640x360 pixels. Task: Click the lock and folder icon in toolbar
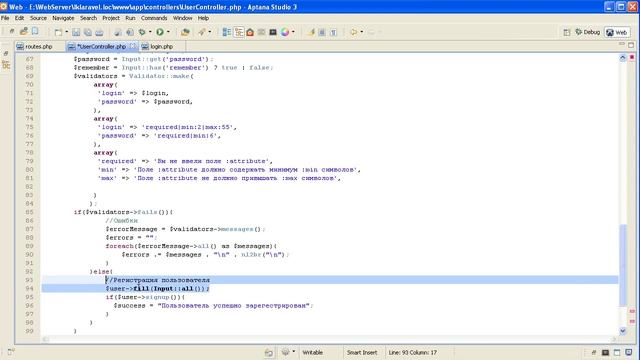24,31
